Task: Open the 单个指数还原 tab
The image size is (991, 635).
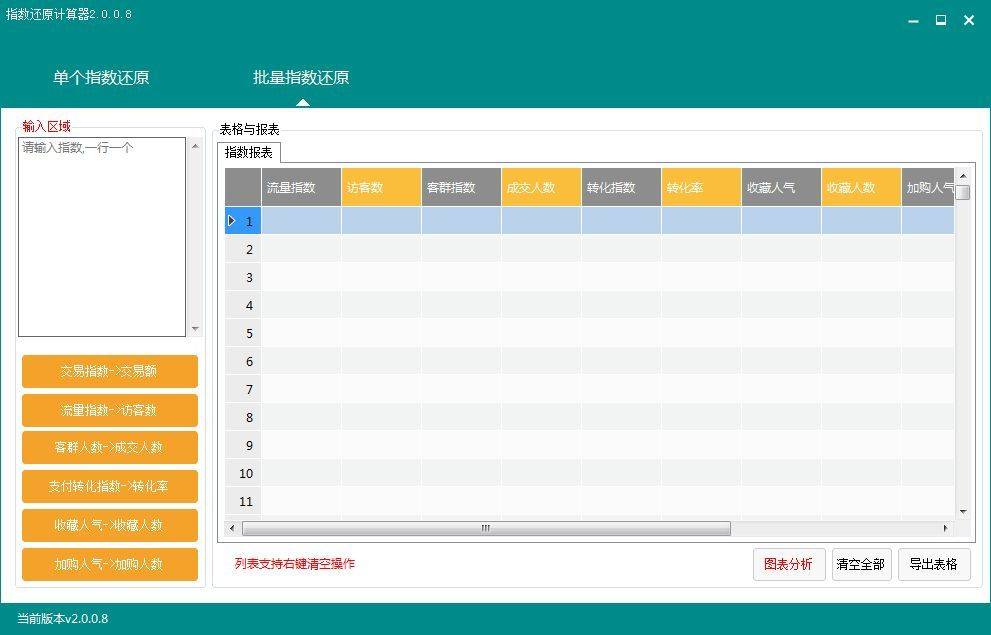Action: point(101,78)
